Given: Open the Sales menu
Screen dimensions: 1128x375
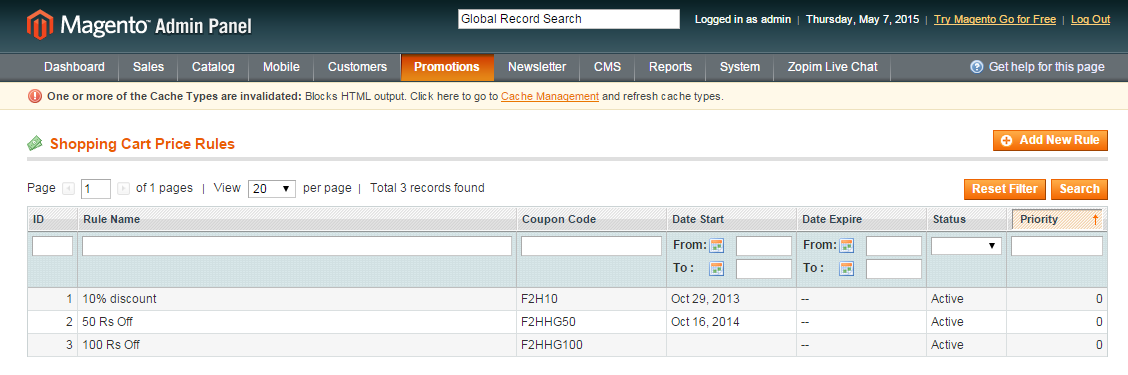Looking at the screenshot, I should tap(148, 67).
